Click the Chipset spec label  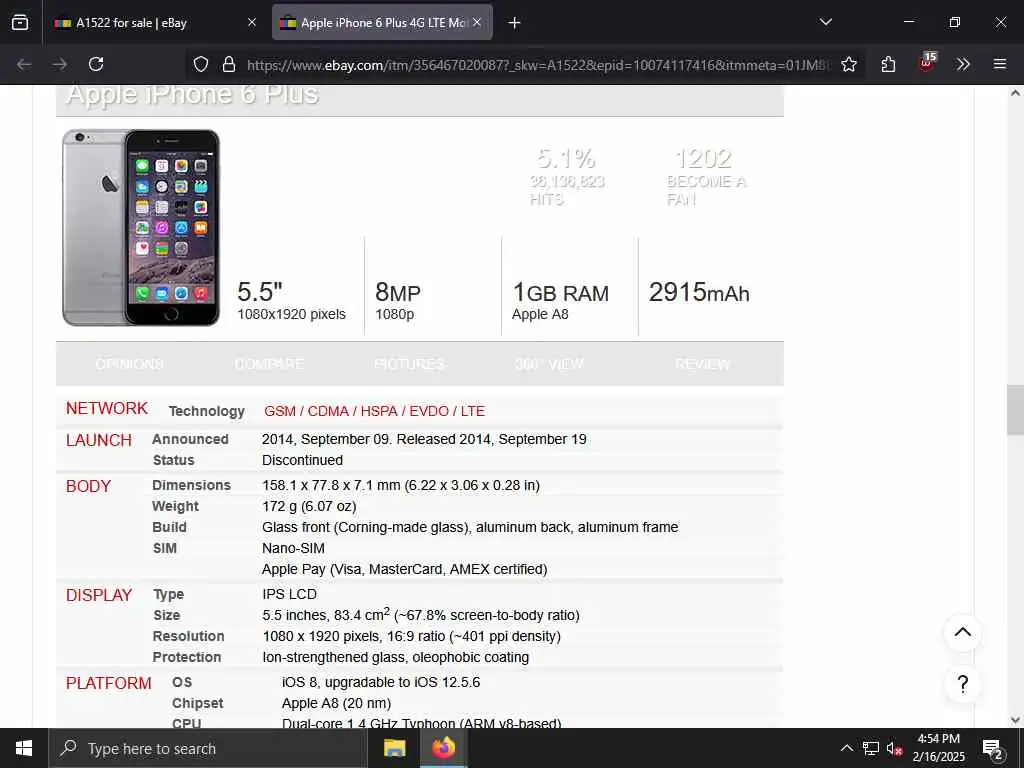click(197, 703)
